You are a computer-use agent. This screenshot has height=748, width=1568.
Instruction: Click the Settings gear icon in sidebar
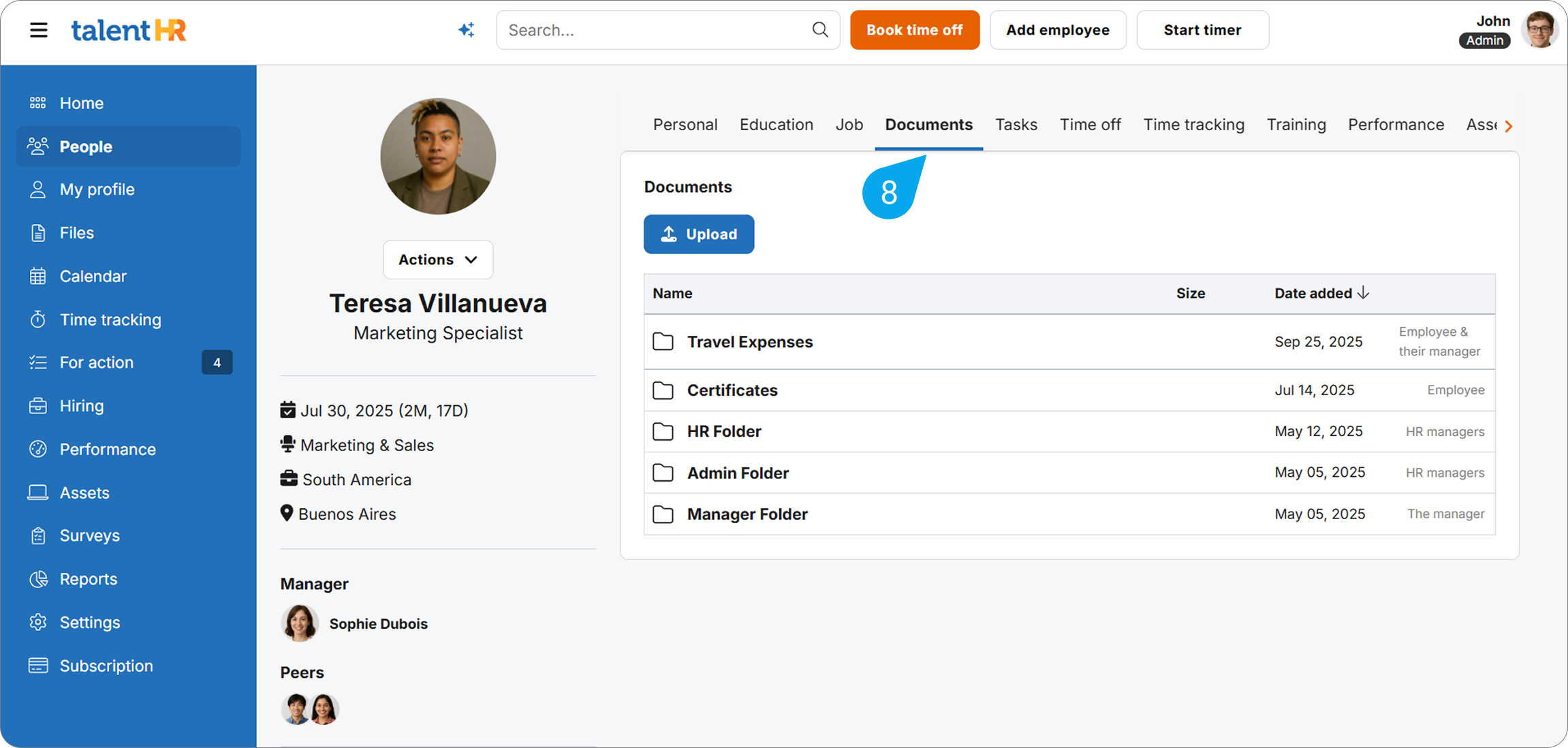[38, 623]
